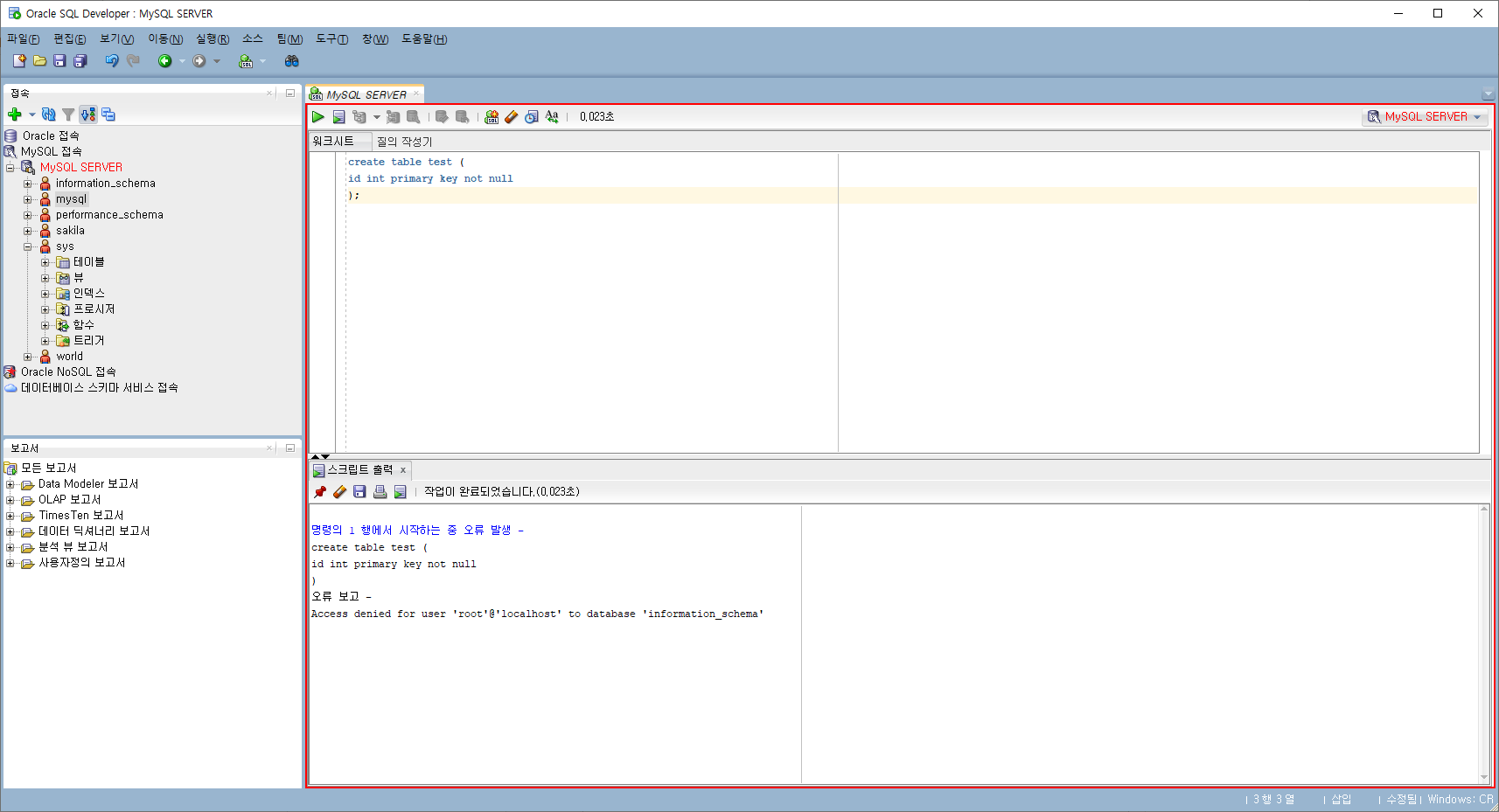
Task: Open a SQL worksheet from the main toolbar
Action: (x=246, y=61)
